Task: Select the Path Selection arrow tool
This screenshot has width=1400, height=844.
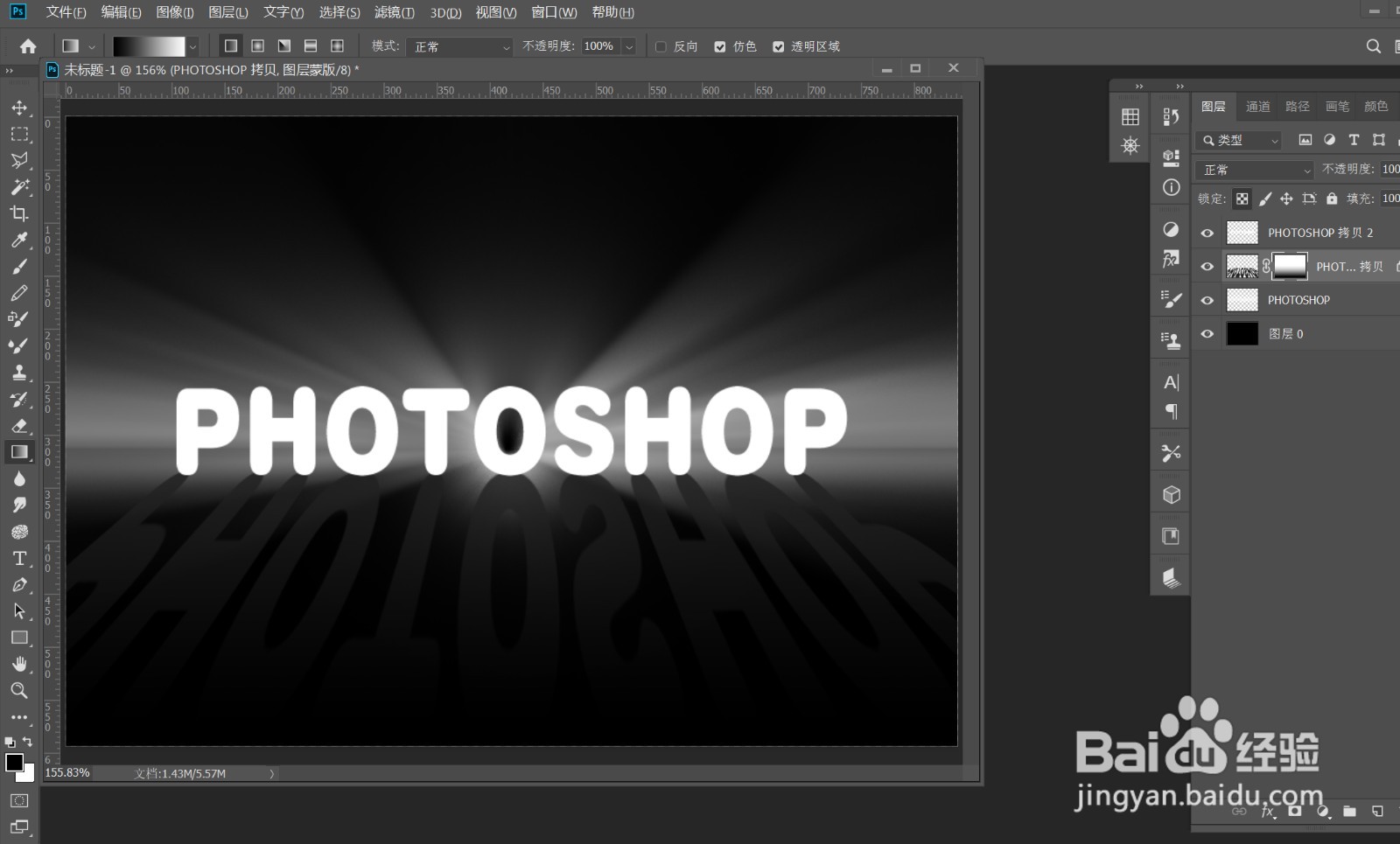Action: click(19, 610)
